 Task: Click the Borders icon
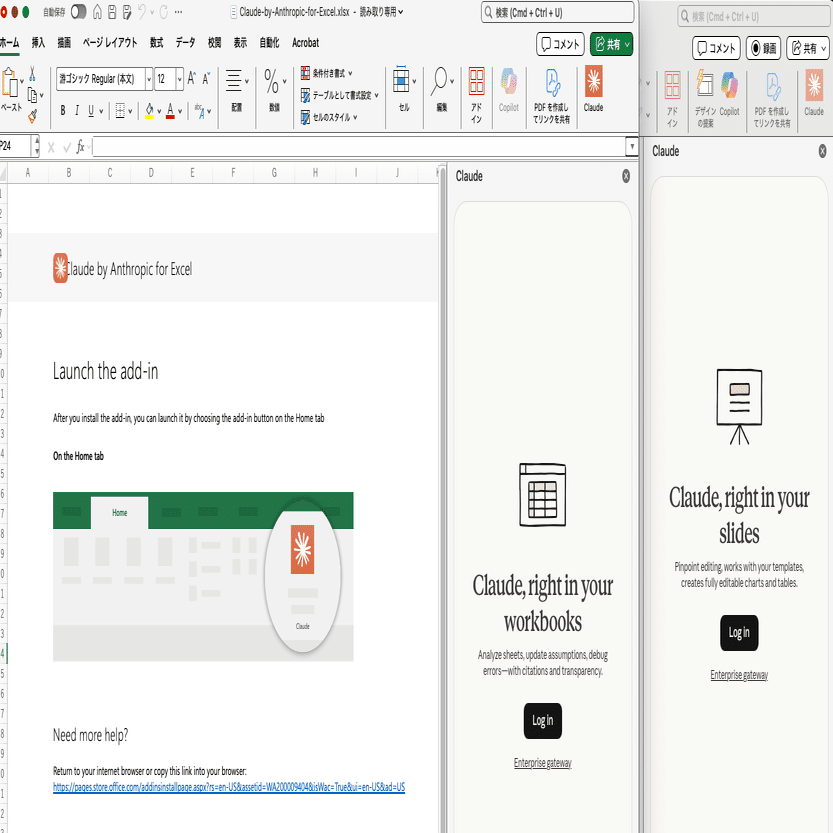[120, 110]
